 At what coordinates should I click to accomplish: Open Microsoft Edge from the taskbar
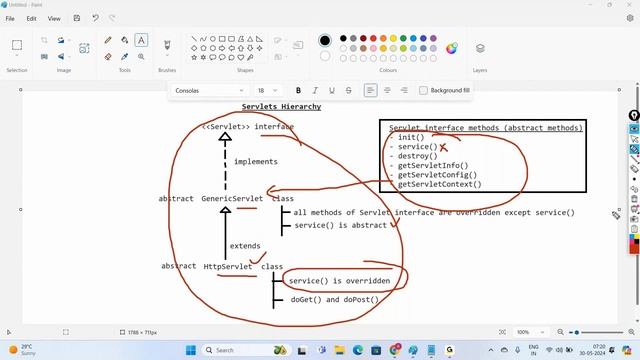tap(358, 350)
